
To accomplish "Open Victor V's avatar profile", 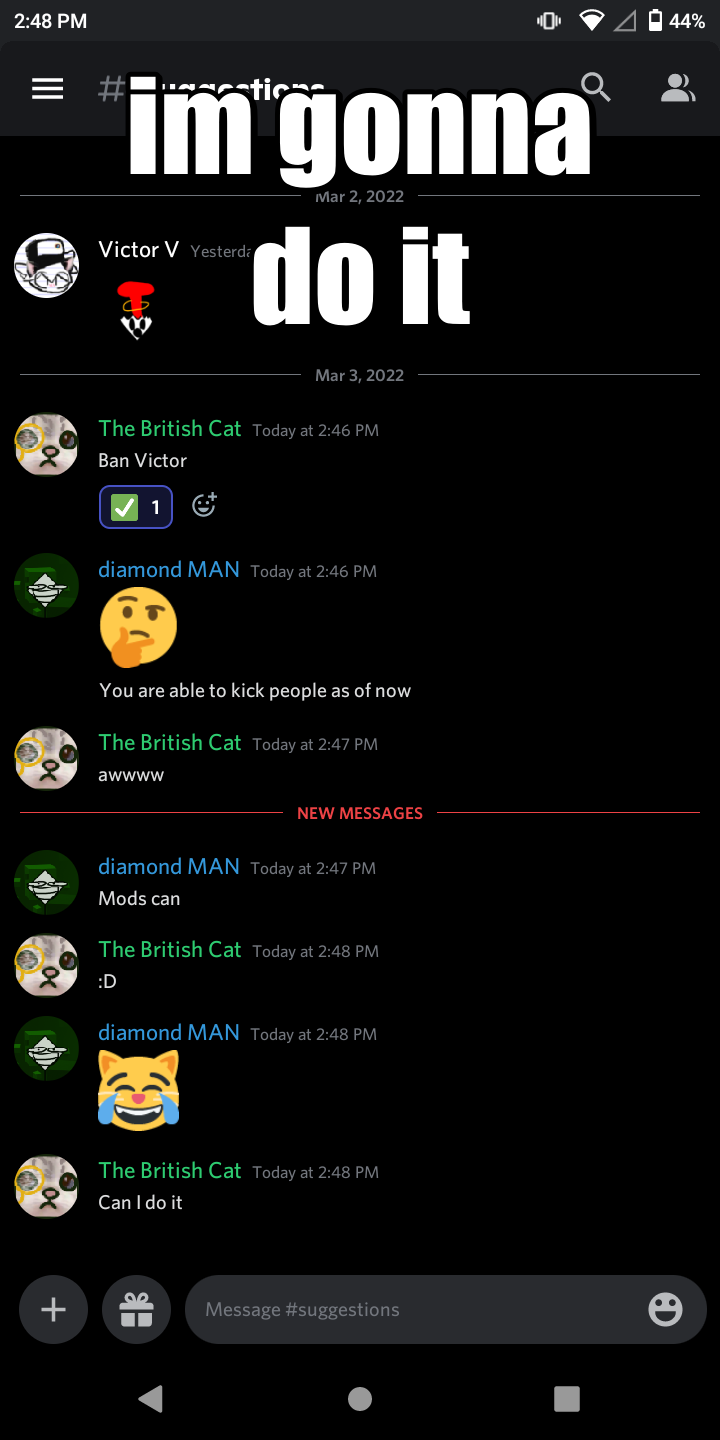I will click(46, 265).
